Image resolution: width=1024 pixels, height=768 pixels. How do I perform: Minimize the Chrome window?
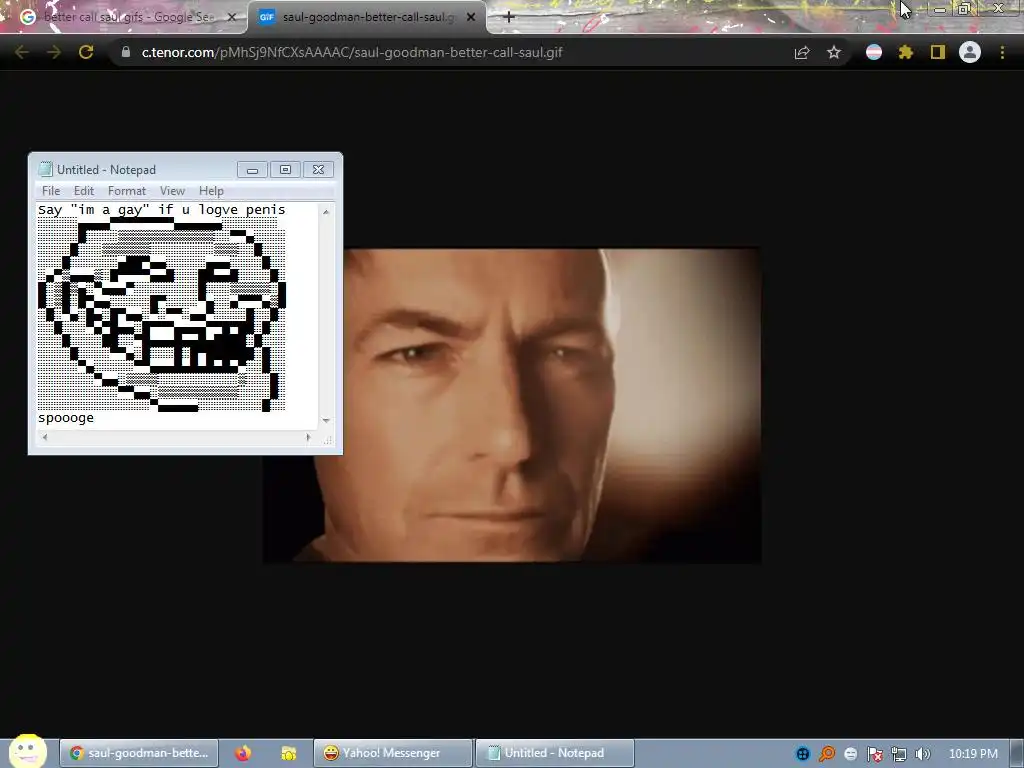tap(940, 9)
